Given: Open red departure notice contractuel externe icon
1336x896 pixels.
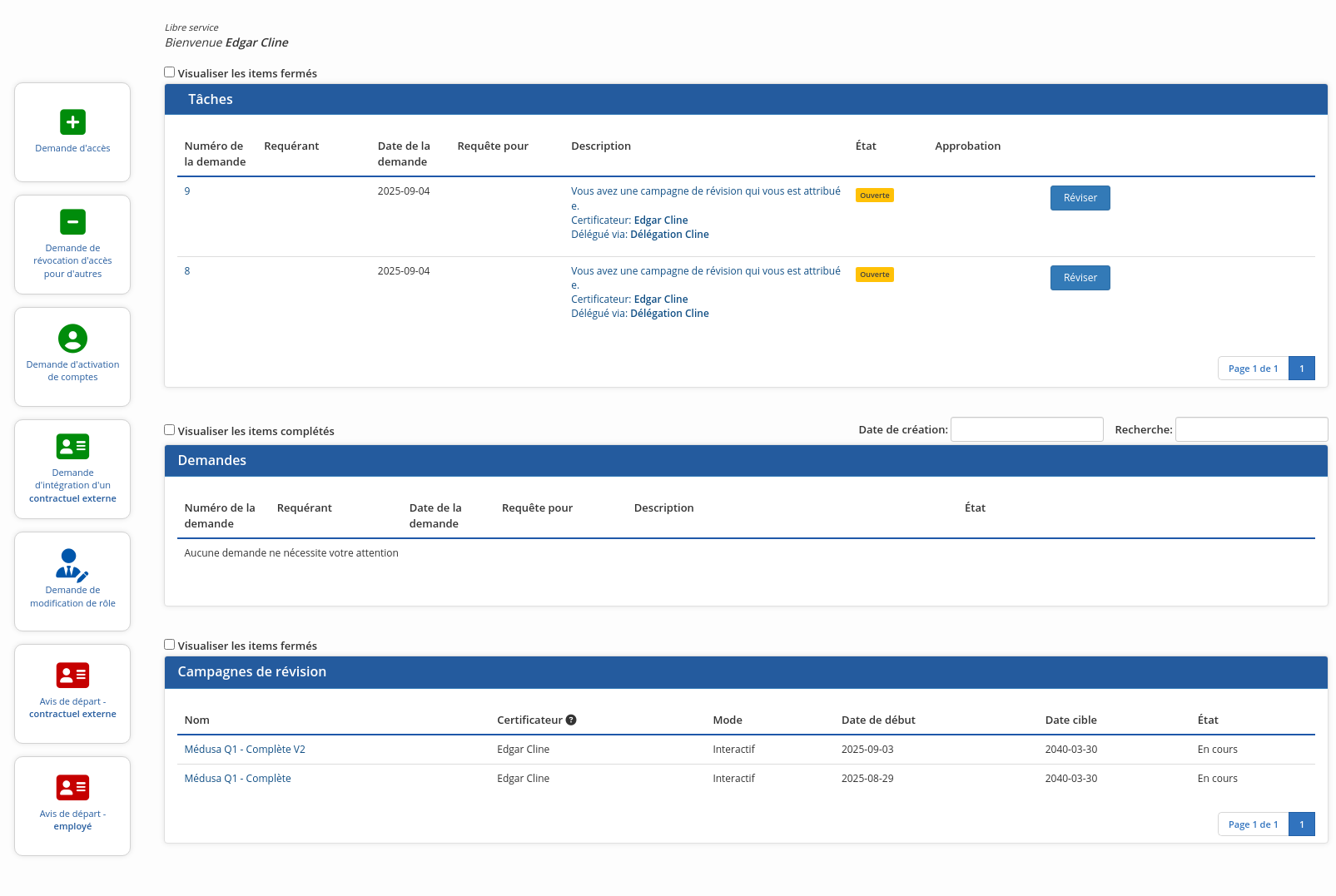Looking at the screenshot, I should [x=72, y=675].
